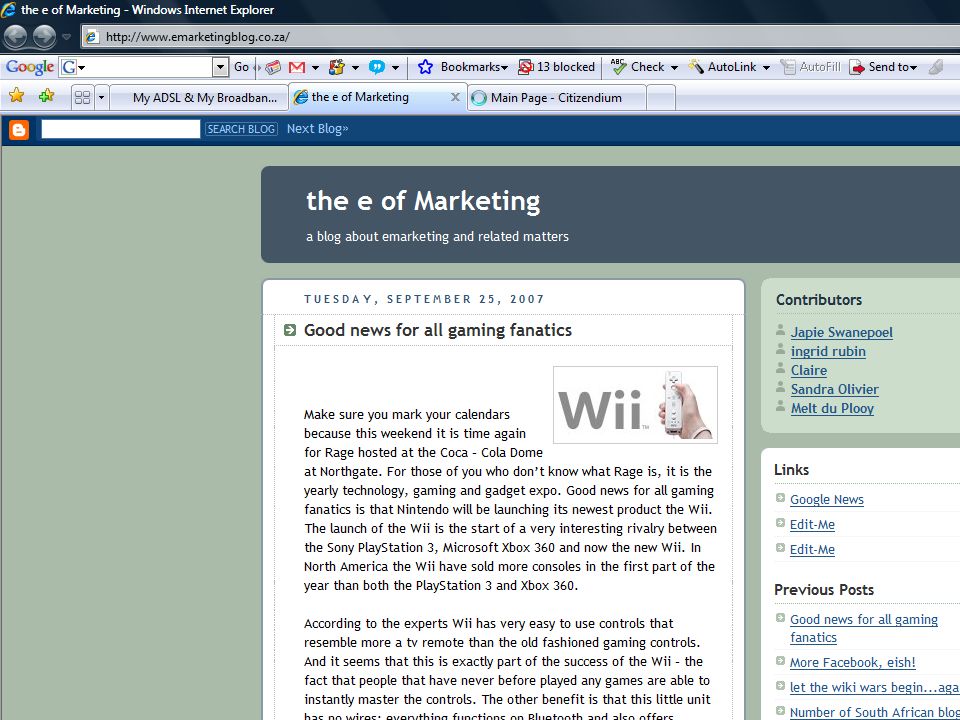Open previous post 'let the wiki wars begin'
Viewport: 960px width, 720px height.
pos(874,687)
